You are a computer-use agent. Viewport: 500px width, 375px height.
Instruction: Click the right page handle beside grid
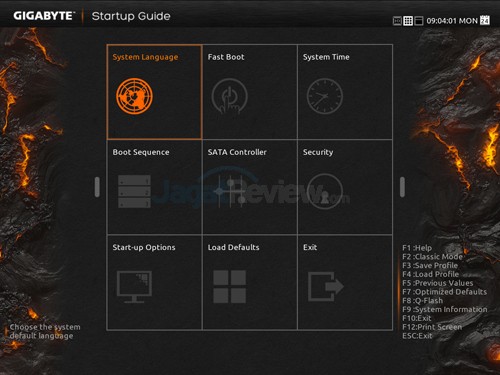click(402, 187)
